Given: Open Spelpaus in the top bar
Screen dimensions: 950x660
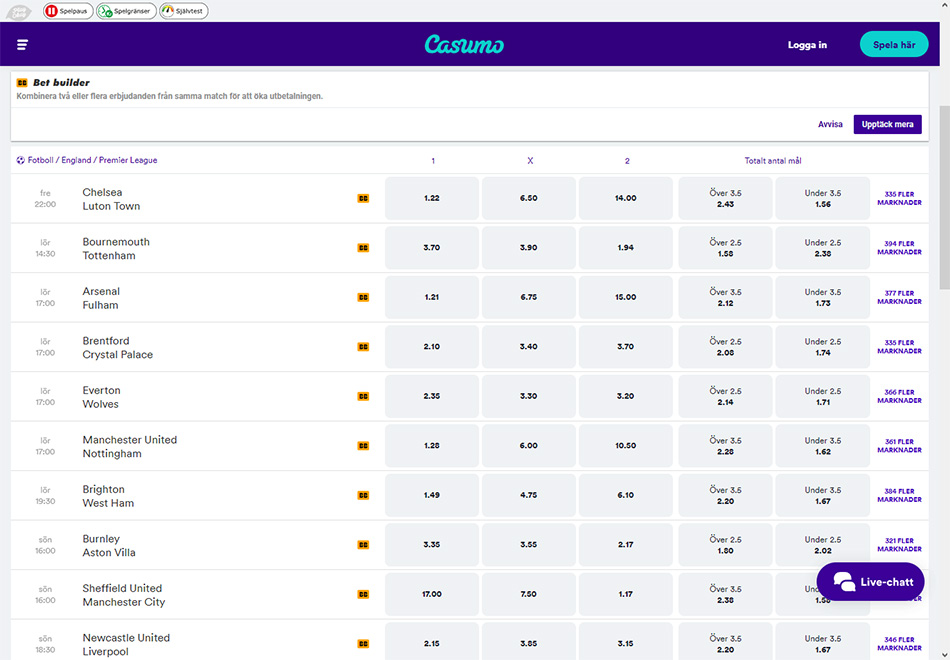Looking at the screenshot, I should click(x=68, y=11).
